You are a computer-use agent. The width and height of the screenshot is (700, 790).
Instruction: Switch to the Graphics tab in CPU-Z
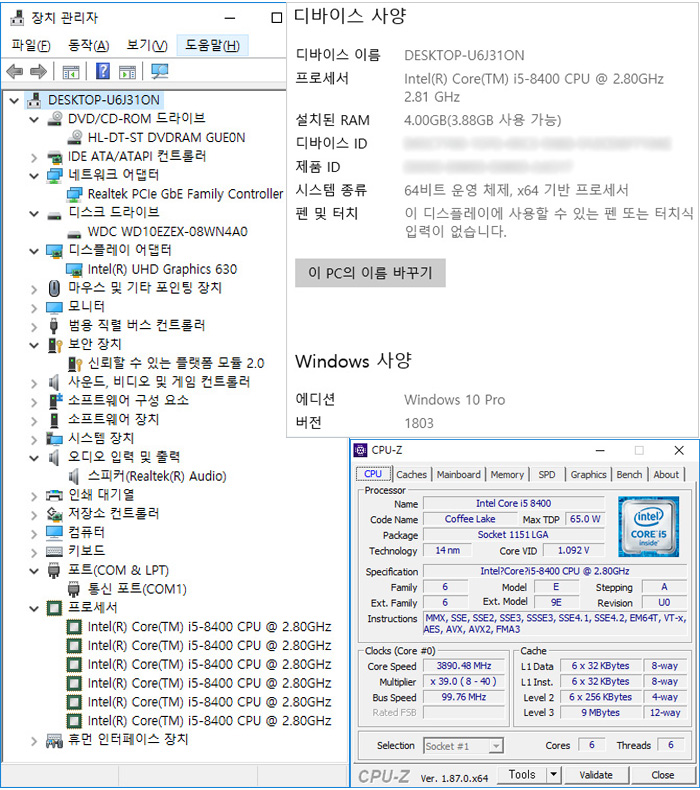pos(588,474)
